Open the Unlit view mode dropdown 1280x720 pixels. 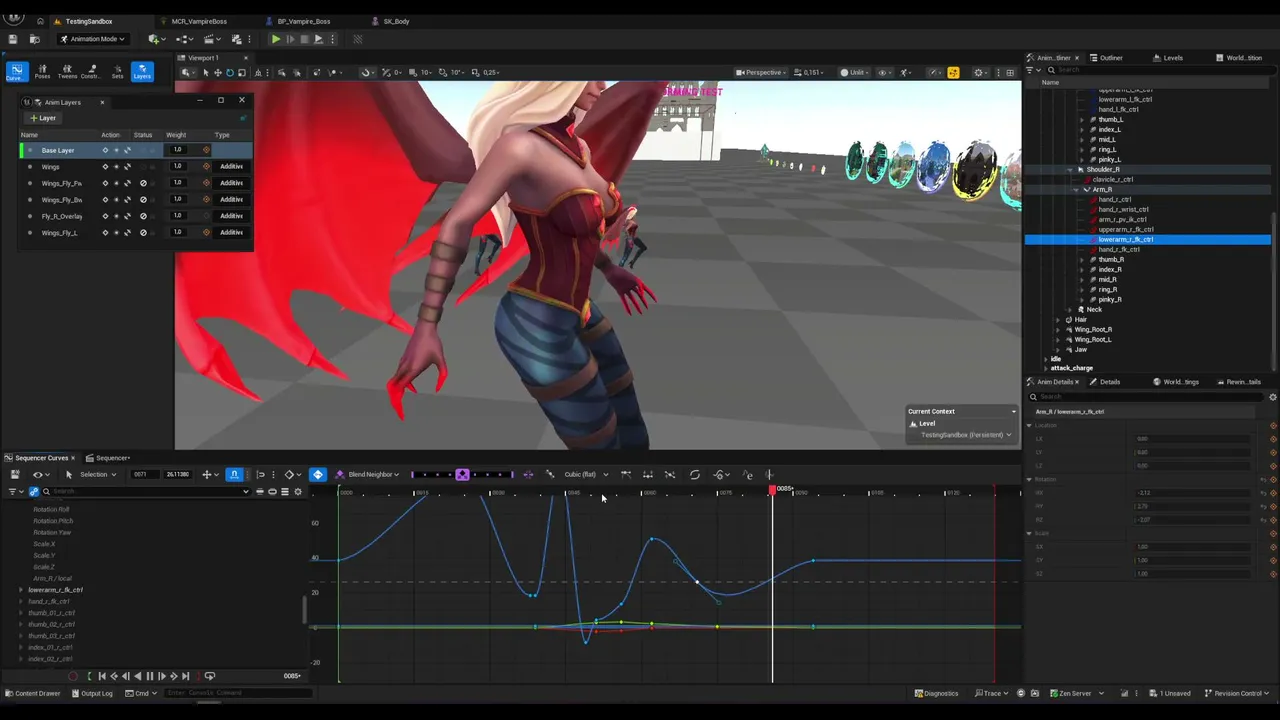pyautogui.click(x=853, y=72)
